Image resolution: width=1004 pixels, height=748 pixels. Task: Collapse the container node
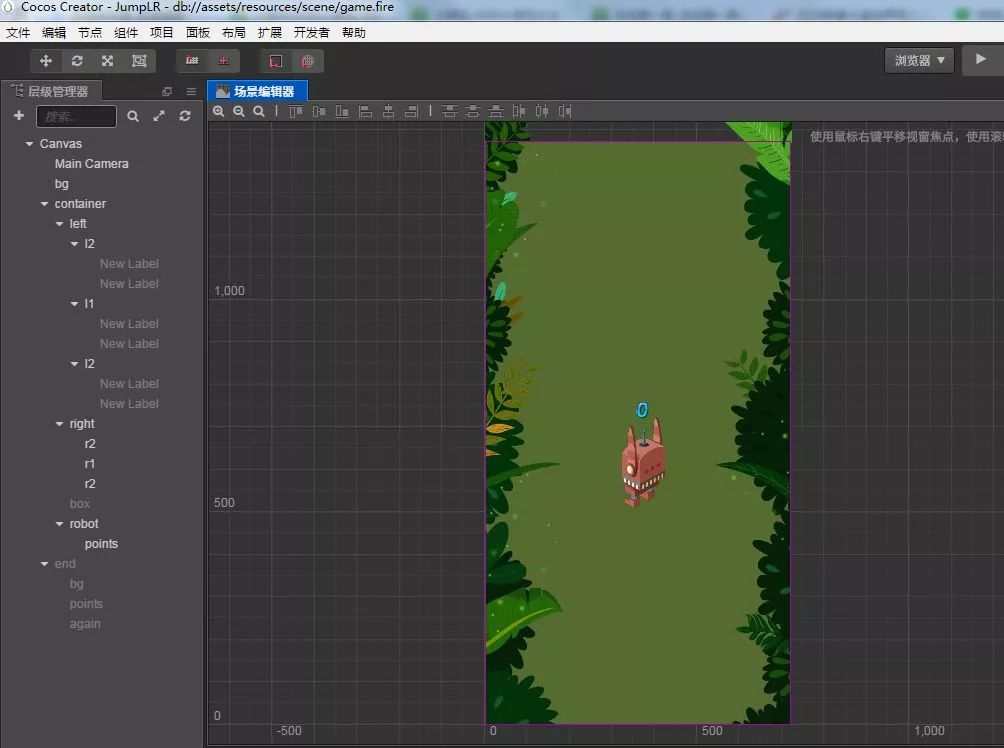click(45, 204)
